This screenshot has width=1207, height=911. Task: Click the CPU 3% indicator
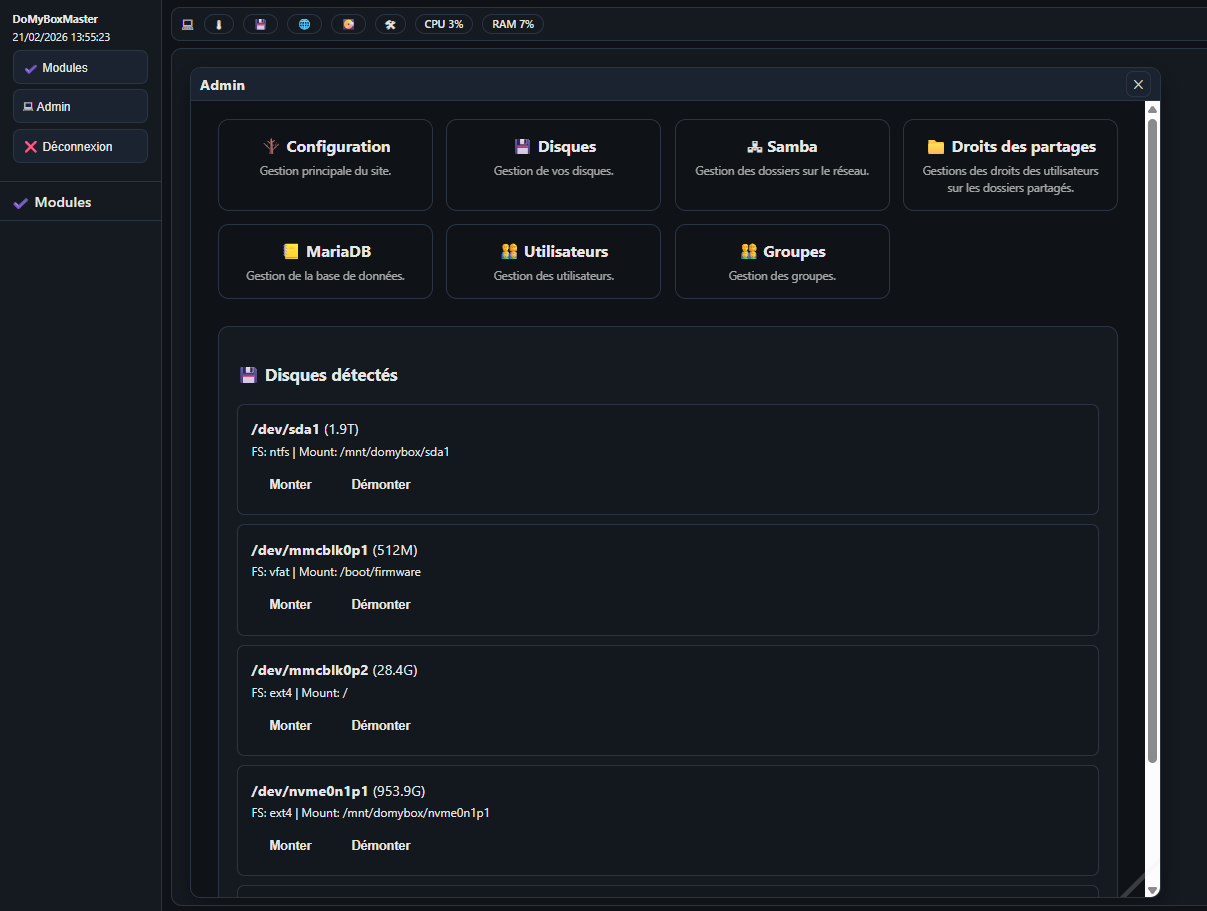pos(444,24)
